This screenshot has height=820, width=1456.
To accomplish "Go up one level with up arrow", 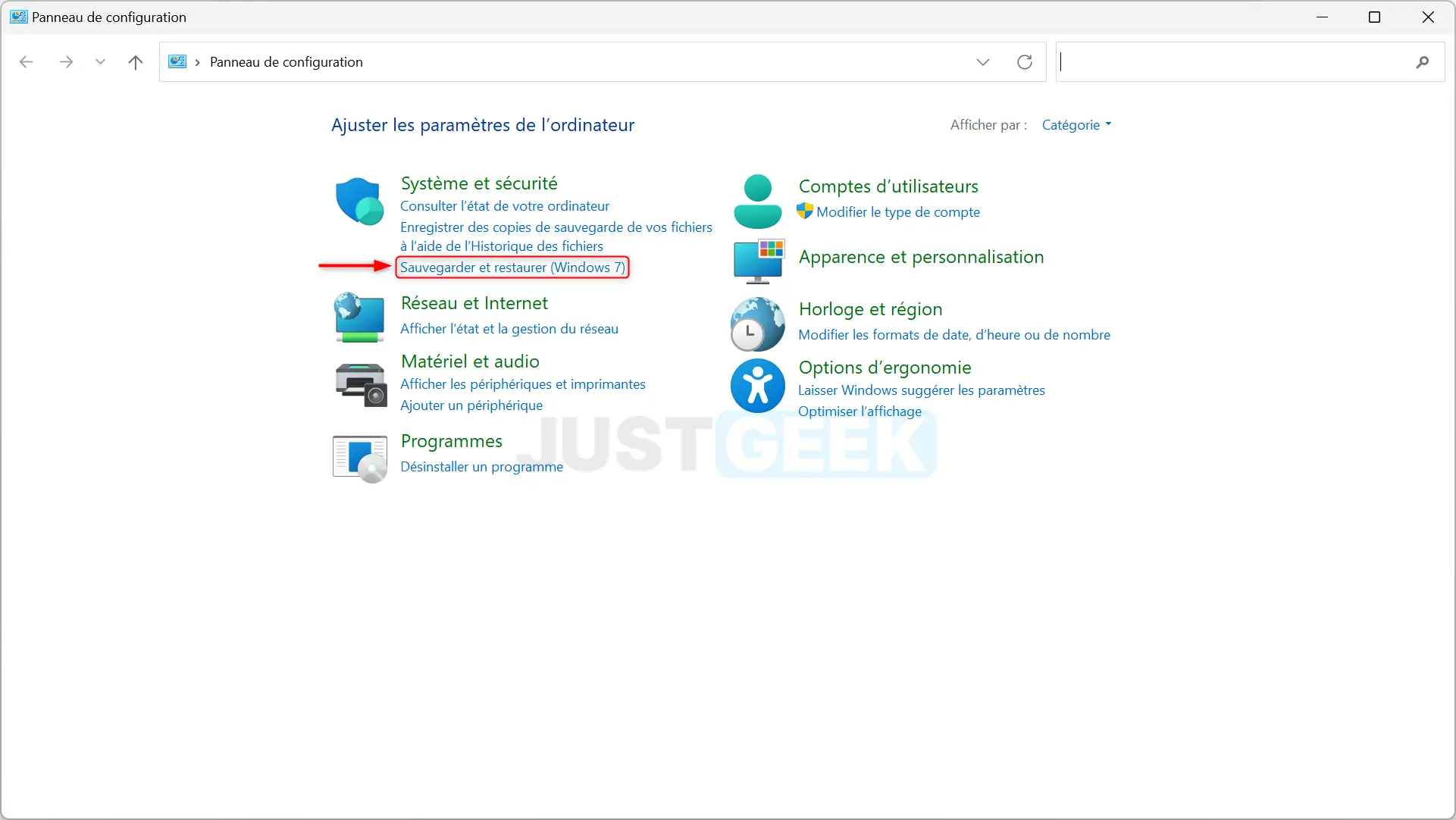I will 136,62.
